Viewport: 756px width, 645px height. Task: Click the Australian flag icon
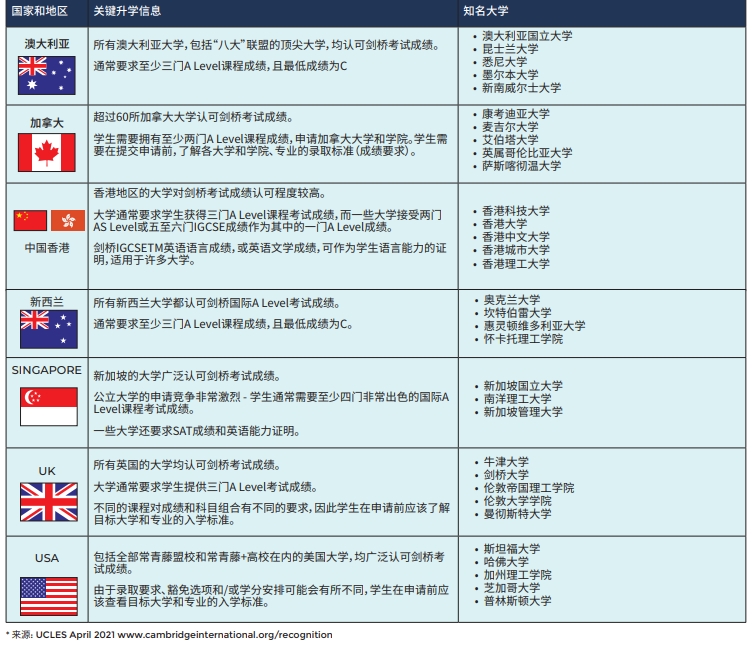(47, 74)
